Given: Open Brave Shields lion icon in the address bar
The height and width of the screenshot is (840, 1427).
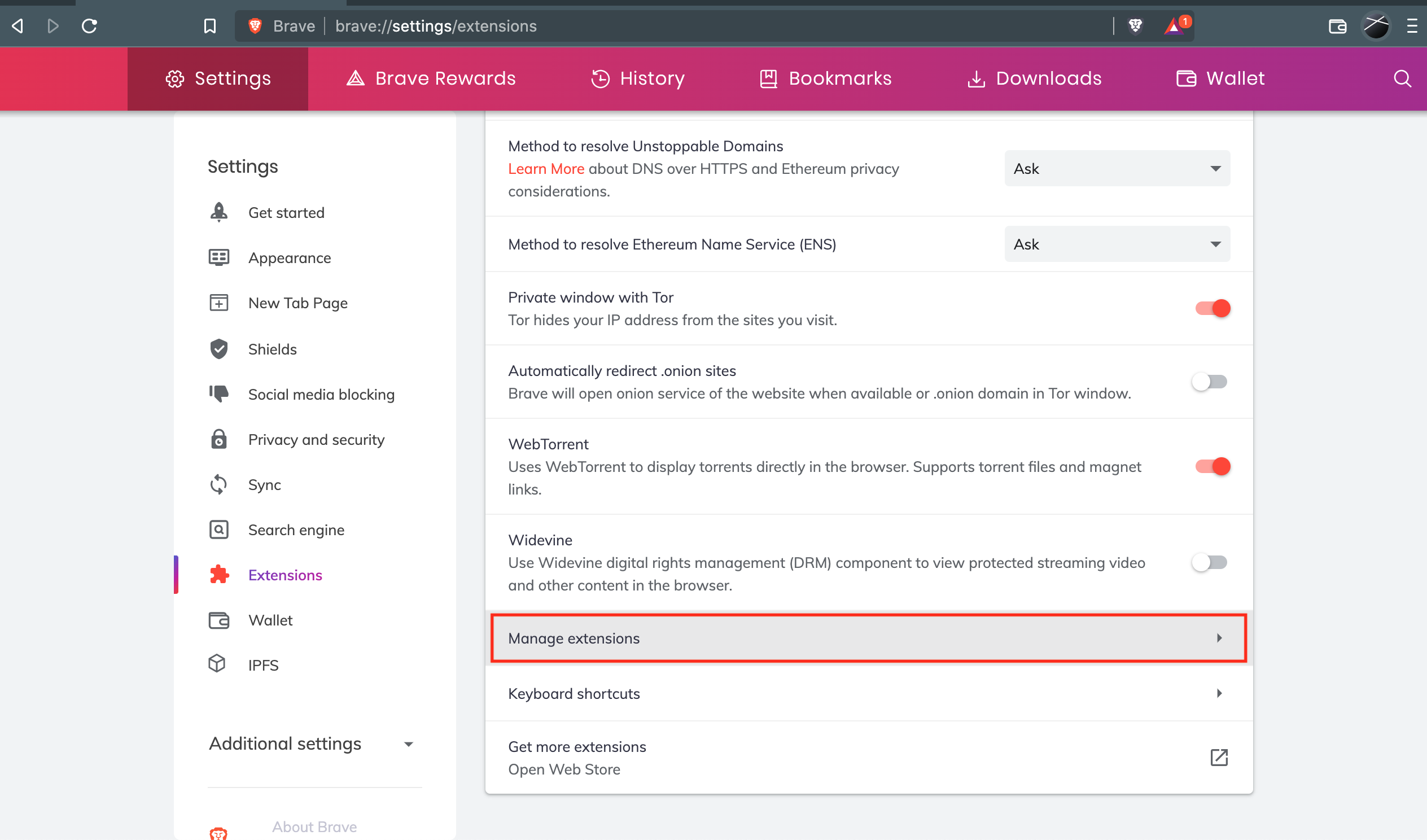Looking at the screenshot, I should [x=1135, y=26].
